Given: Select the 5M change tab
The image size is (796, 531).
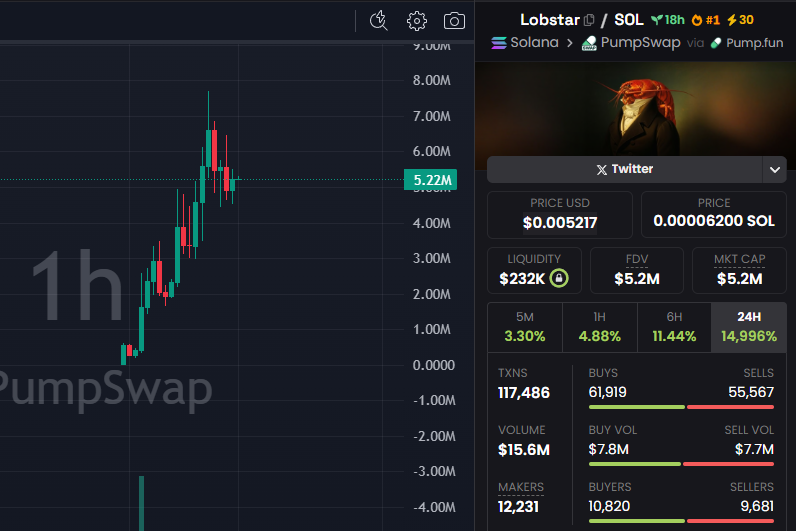Looking at the screenshot, I should [x=525, y=327].
